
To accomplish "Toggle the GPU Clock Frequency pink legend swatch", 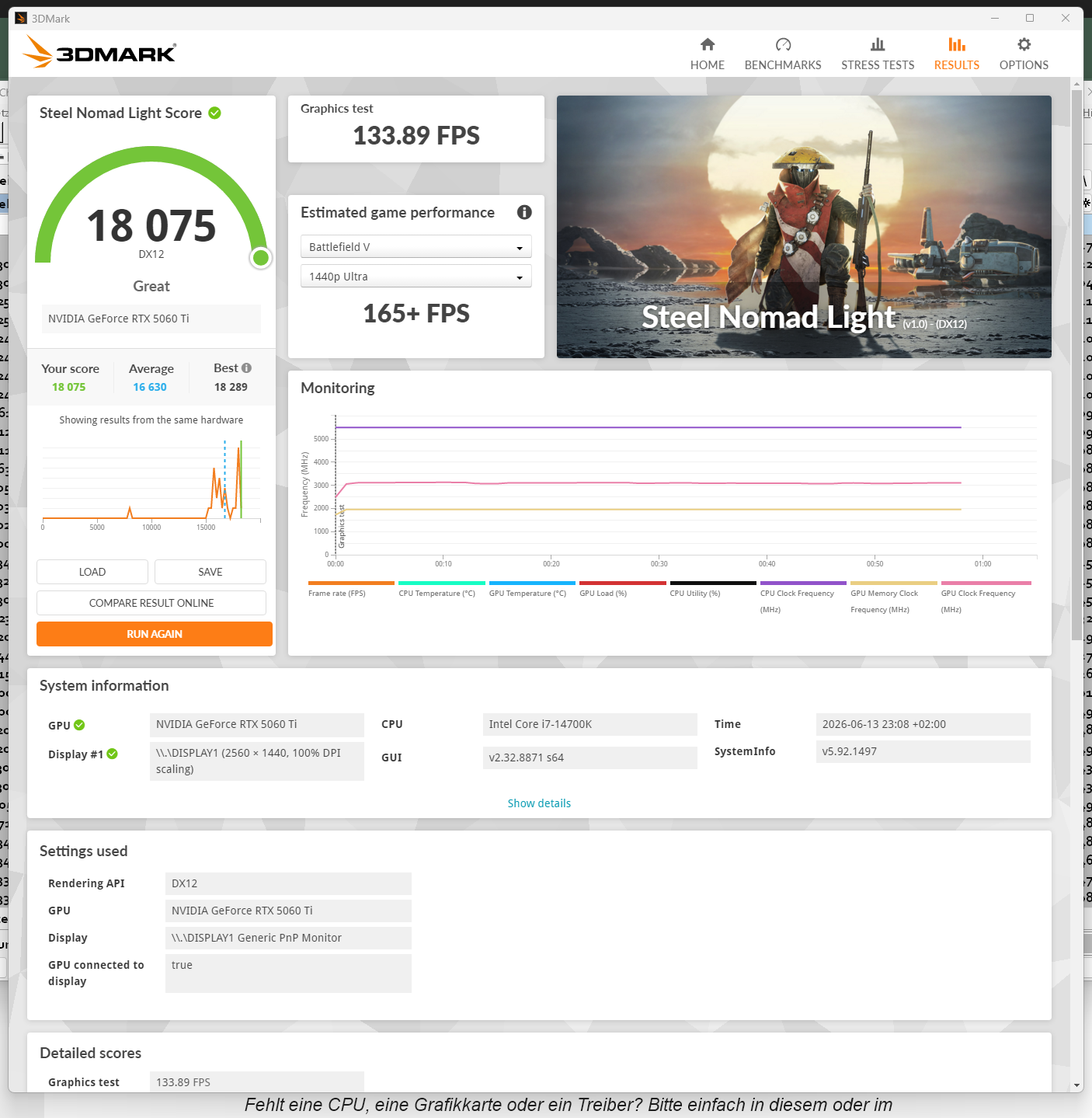I will [986, 583].
